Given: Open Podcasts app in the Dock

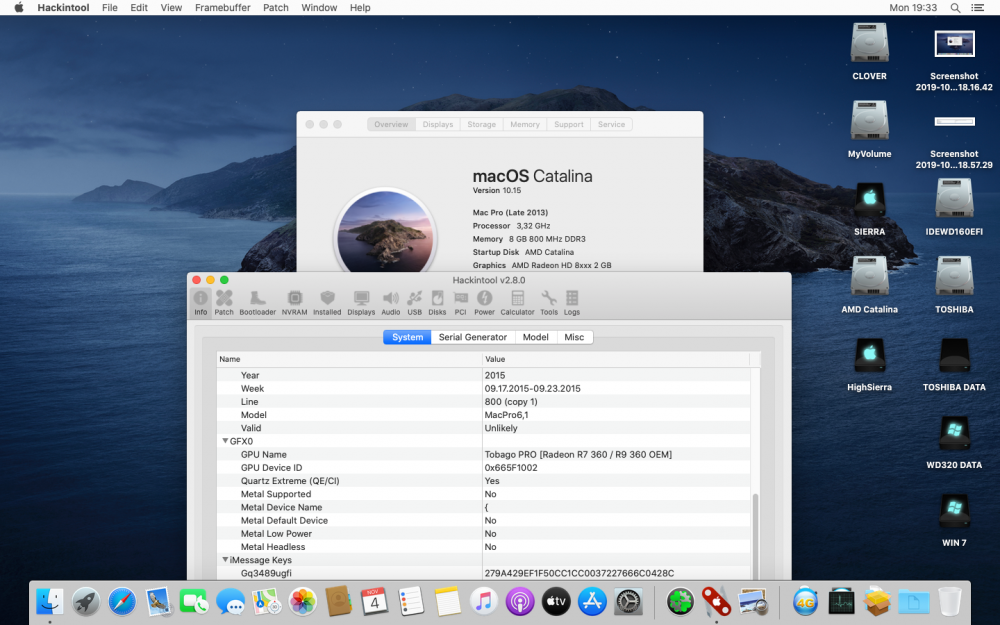Looking at the screenshot, I should click(520, 601).
